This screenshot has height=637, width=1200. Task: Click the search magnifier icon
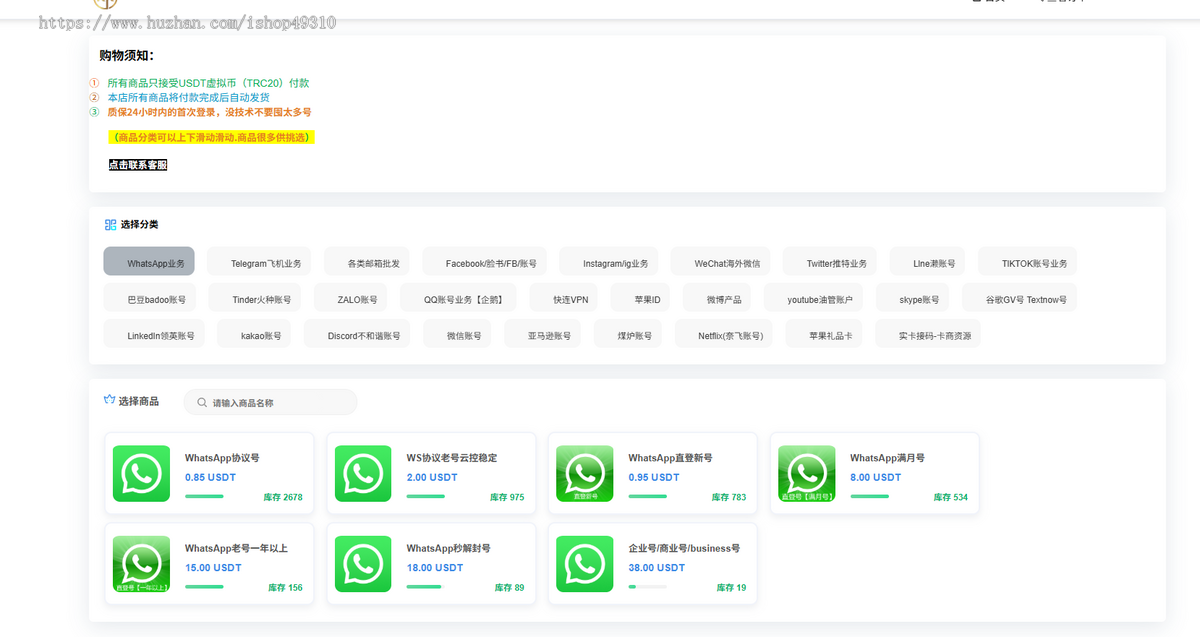202,403
